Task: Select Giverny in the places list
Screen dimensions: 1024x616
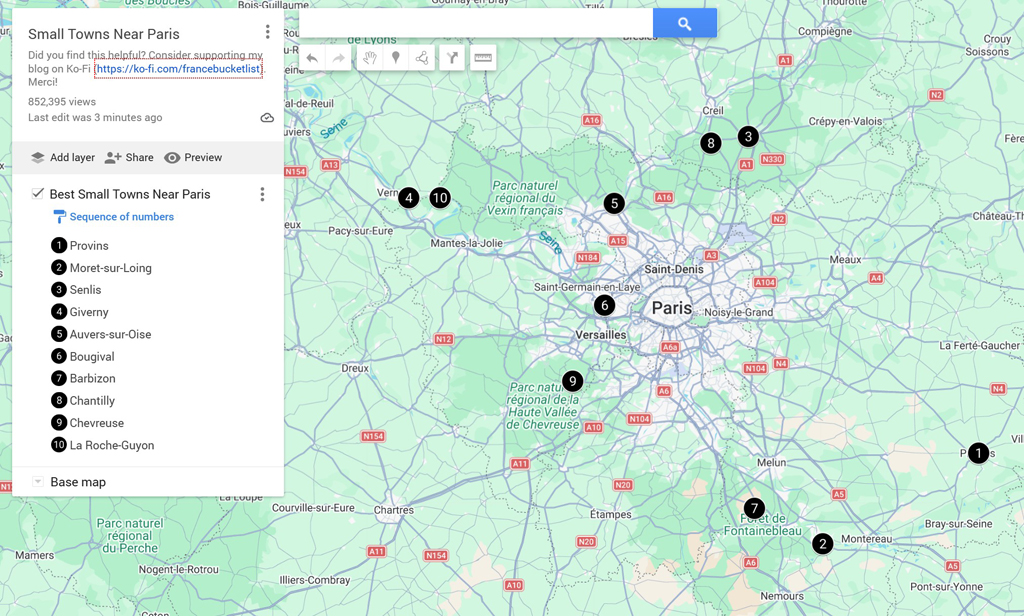Action: pos(89,312)
